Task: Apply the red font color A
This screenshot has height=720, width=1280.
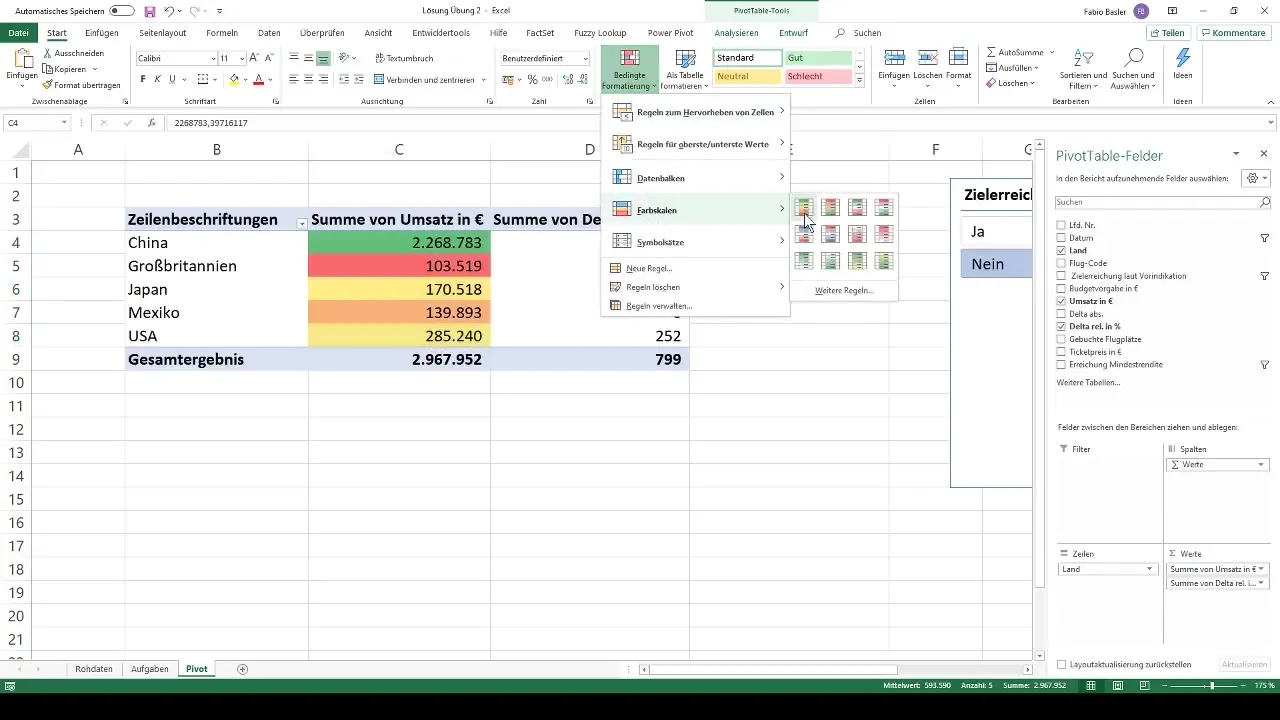Action: coord(258,79)
